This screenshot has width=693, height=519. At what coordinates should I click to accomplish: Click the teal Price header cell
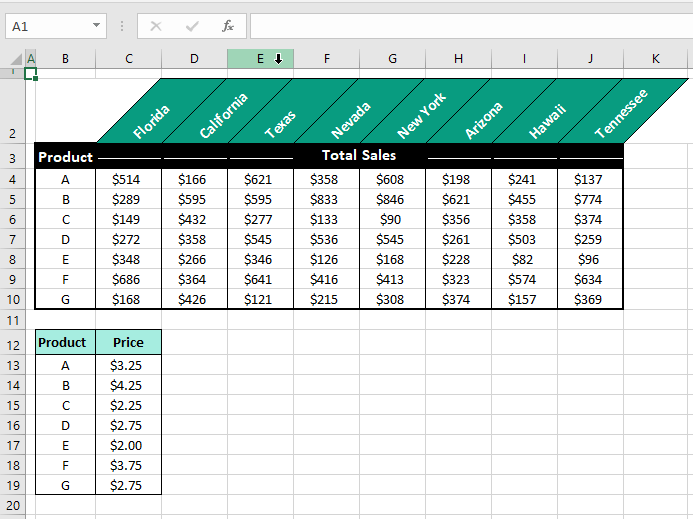coord(129,342)
